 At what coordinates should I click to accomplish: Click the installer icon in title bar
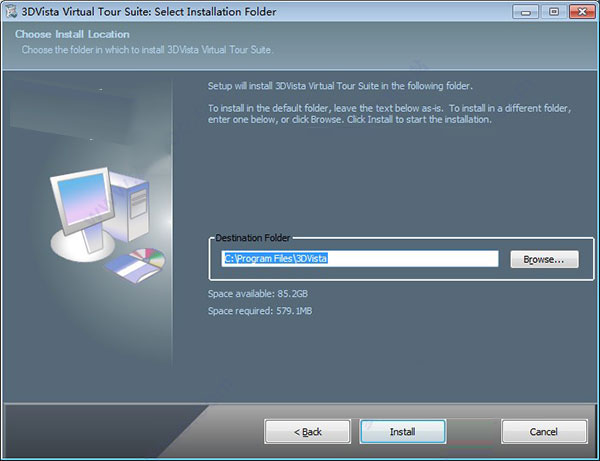pyautogui.click(x=11, y=11)
